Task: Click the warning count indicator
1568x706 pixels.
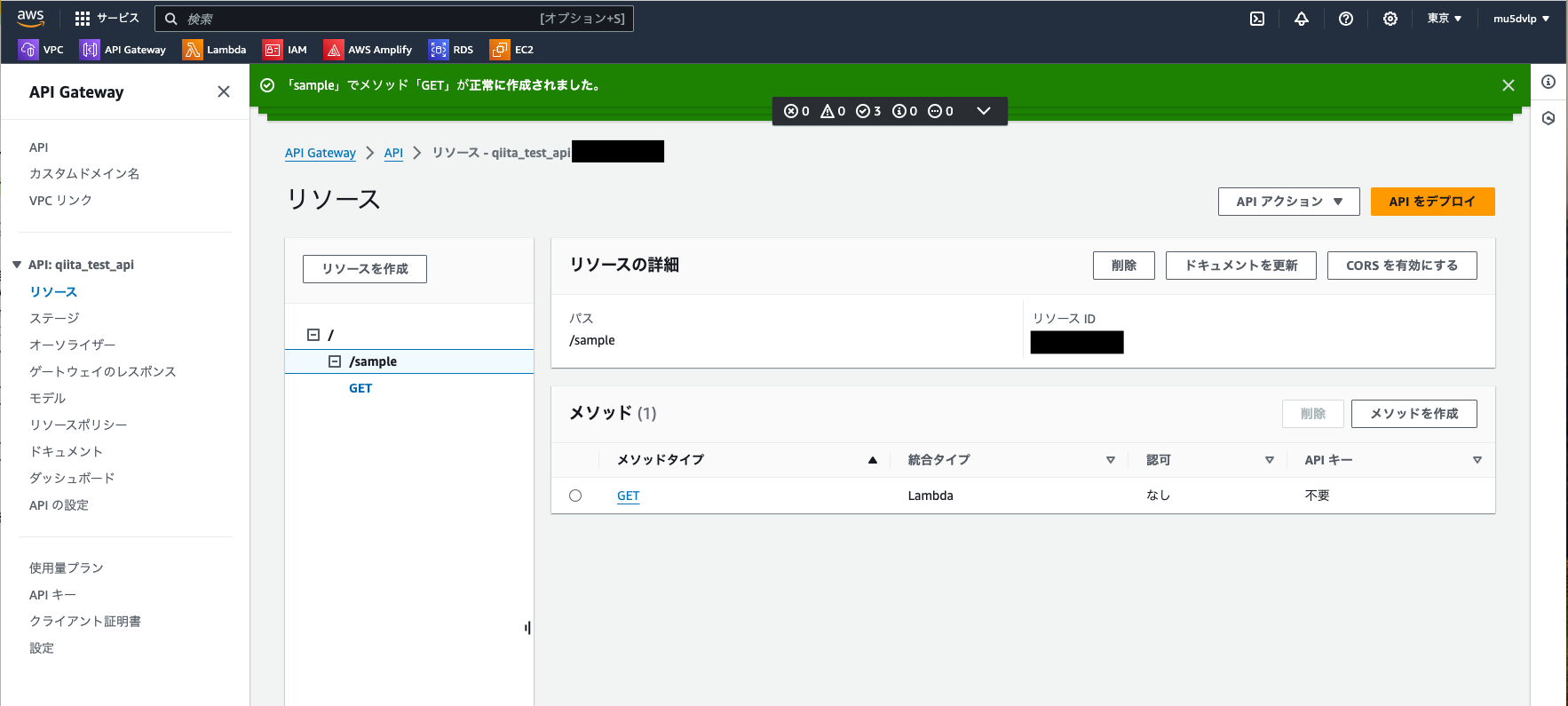Action: (x=833, y=111)
